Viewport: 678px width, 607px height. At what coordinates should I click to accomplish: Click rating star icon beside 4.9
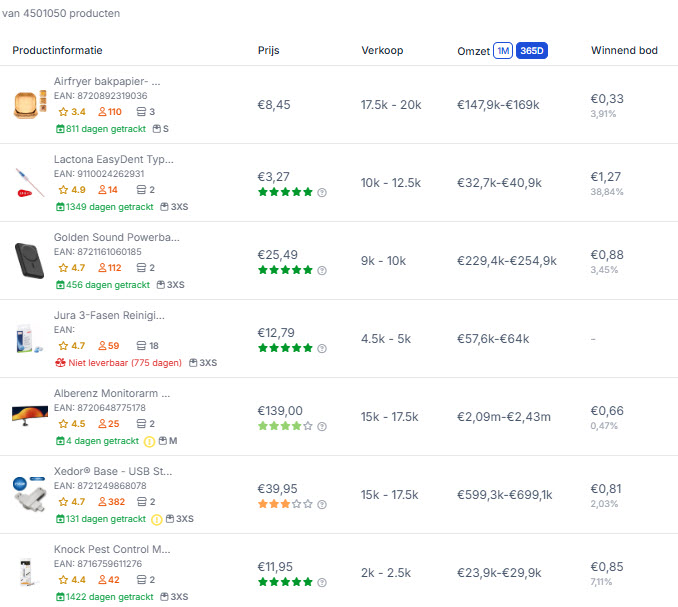(x=63, y=190)
